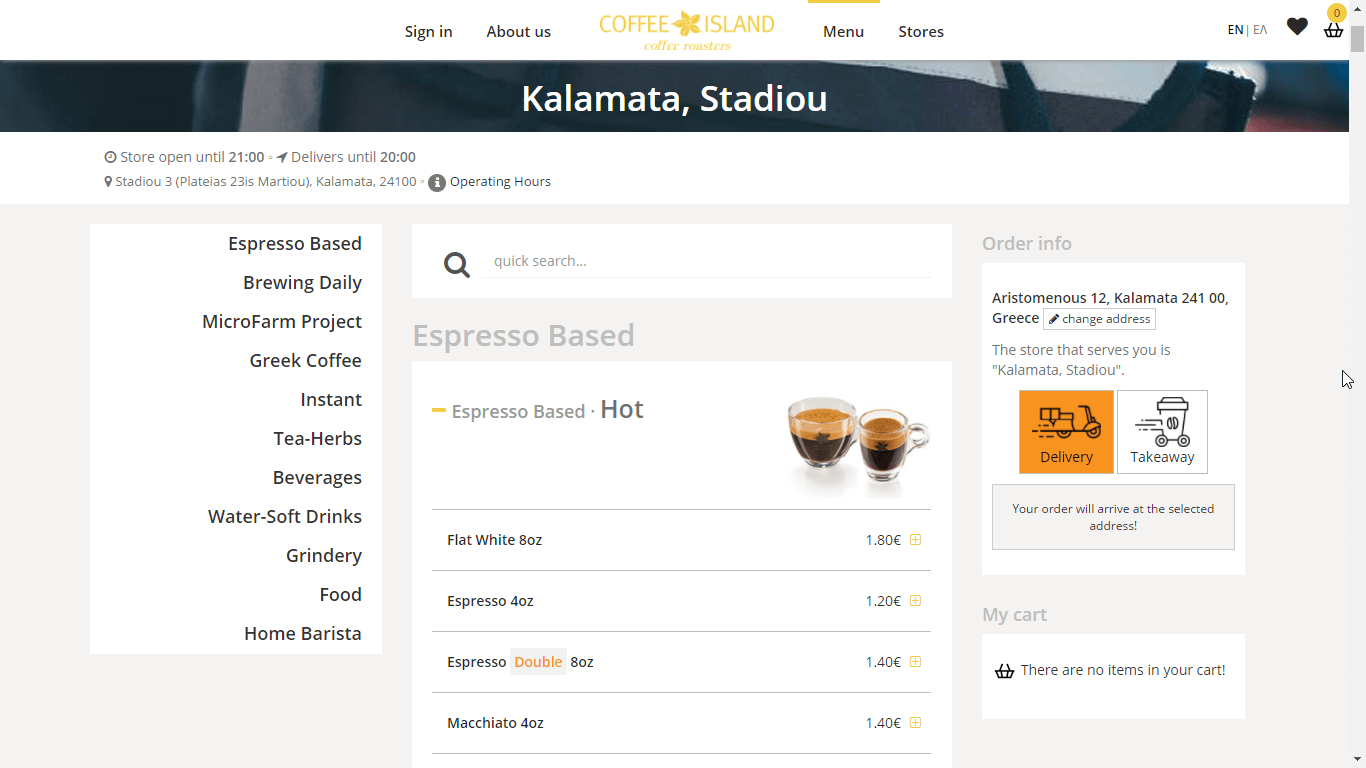Image resolution: width=1366 pixels, height=768 pixels.
Task: Select the Takeaway option
Action: coord(1162,432)
